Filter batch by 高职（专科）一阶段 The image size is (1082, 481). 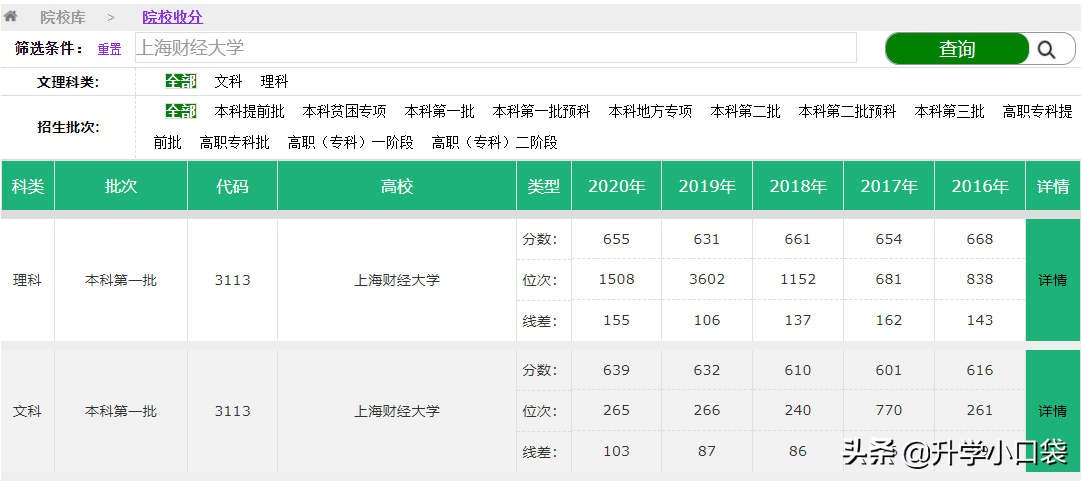coord(351,143)
